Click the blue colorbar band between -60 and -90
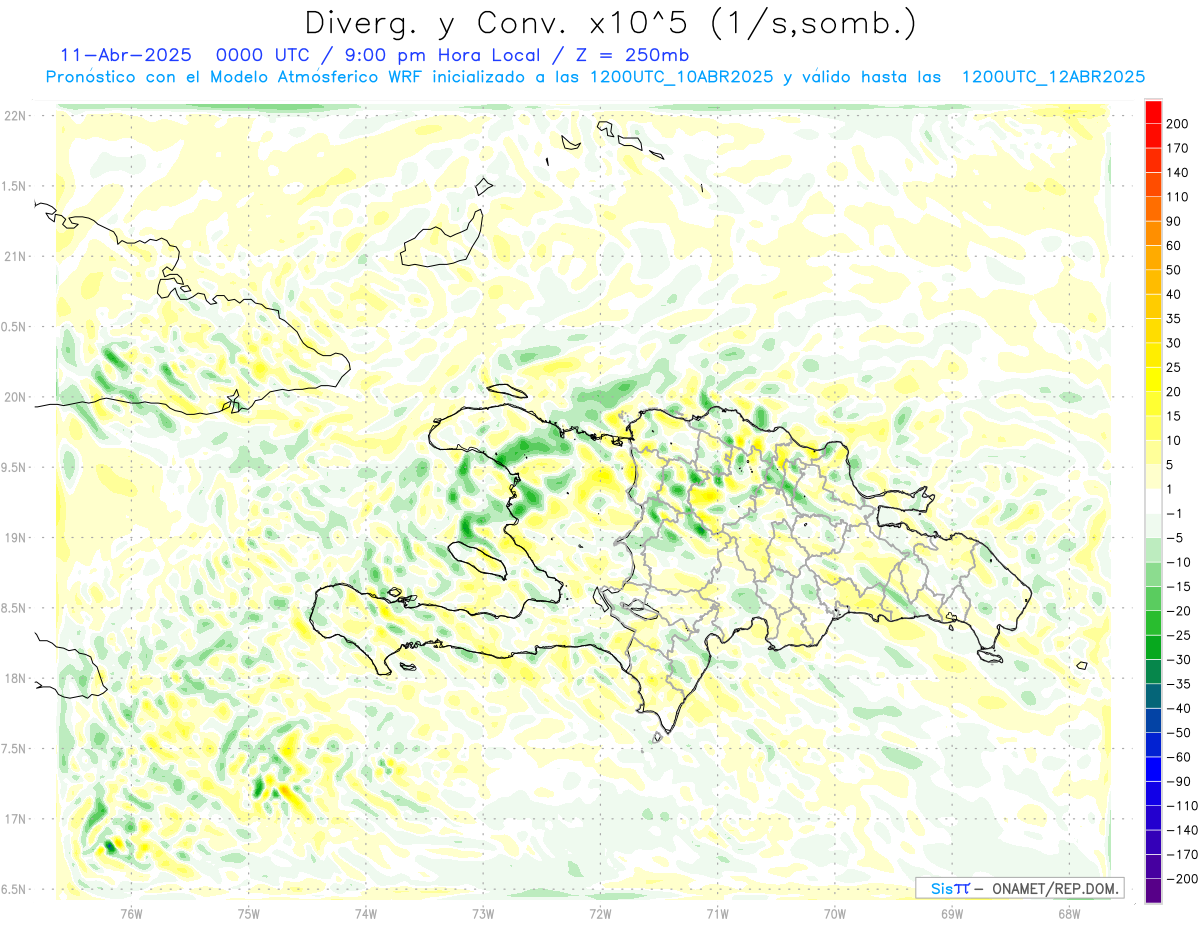The width and height of the screenshot is (1200, 927). [x=1153, y=769]
